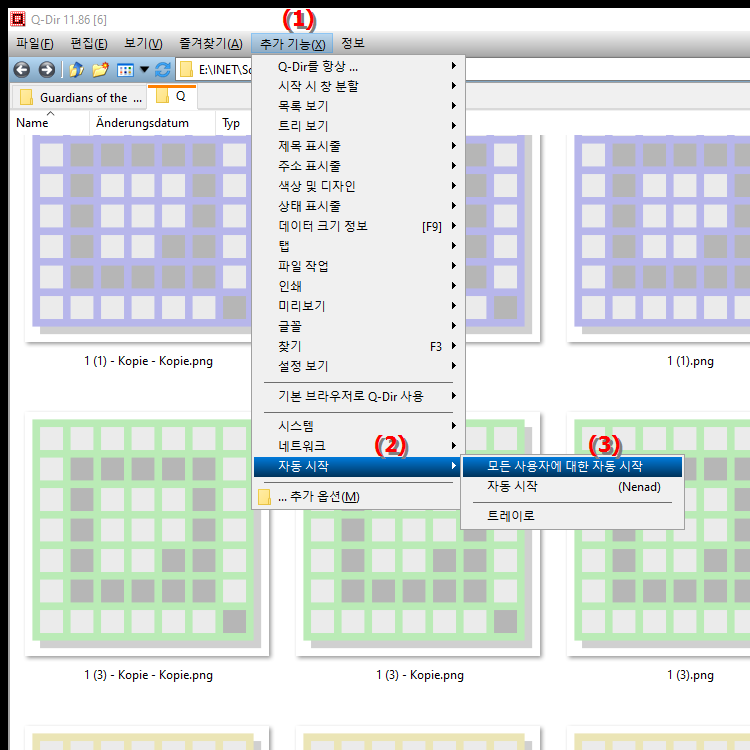Open the 인쇄 submenu
Image resolution: width=750 pixels, height=750 pixels.
point(358,286)
